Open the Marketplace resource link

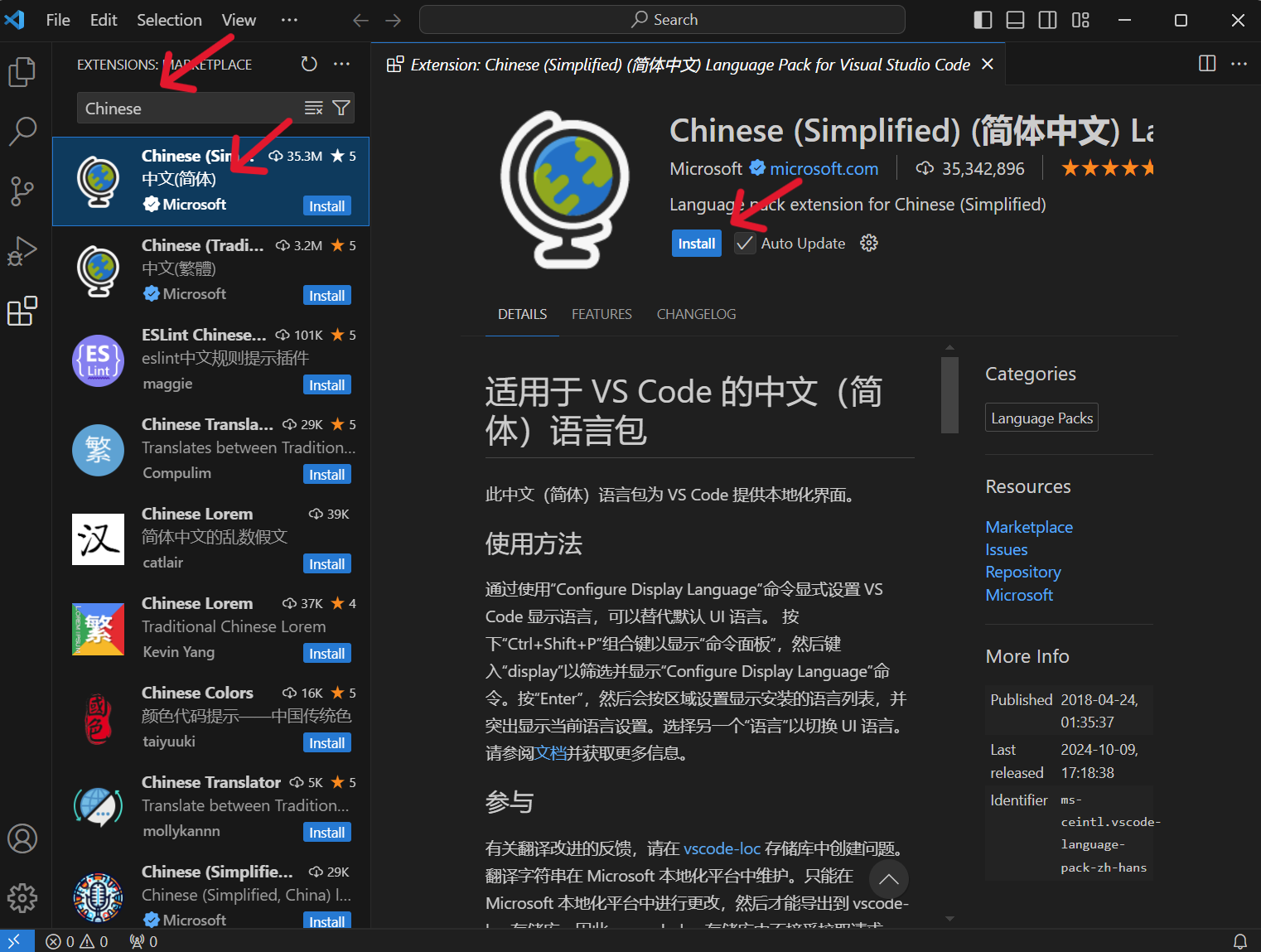tap(1029, 527)
